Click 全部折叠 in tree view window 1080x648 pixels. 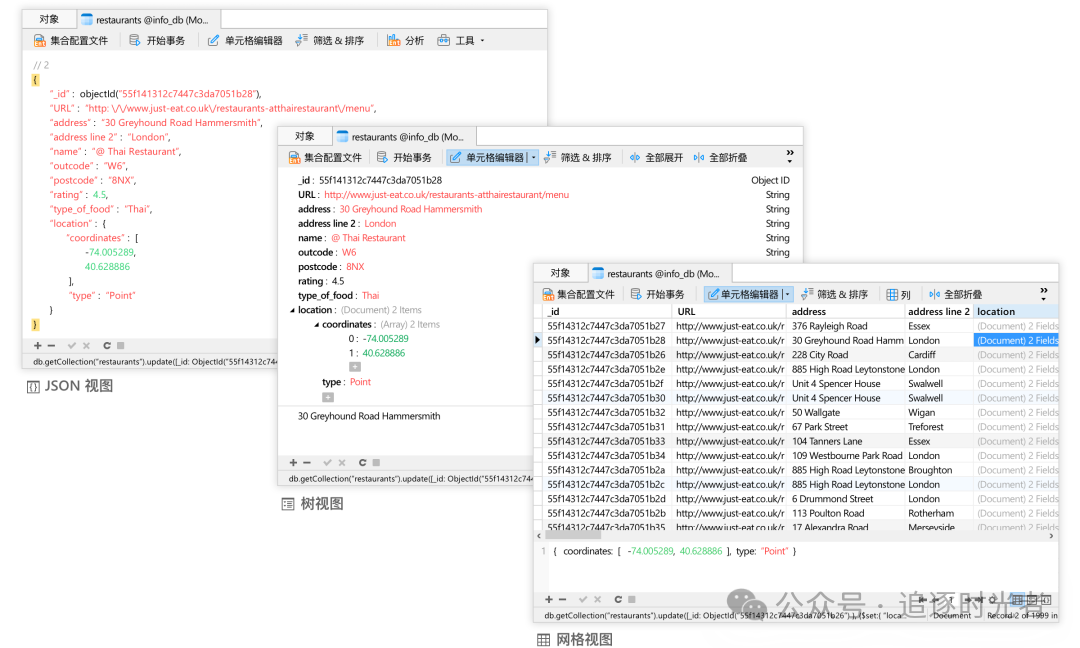point(720,158)
